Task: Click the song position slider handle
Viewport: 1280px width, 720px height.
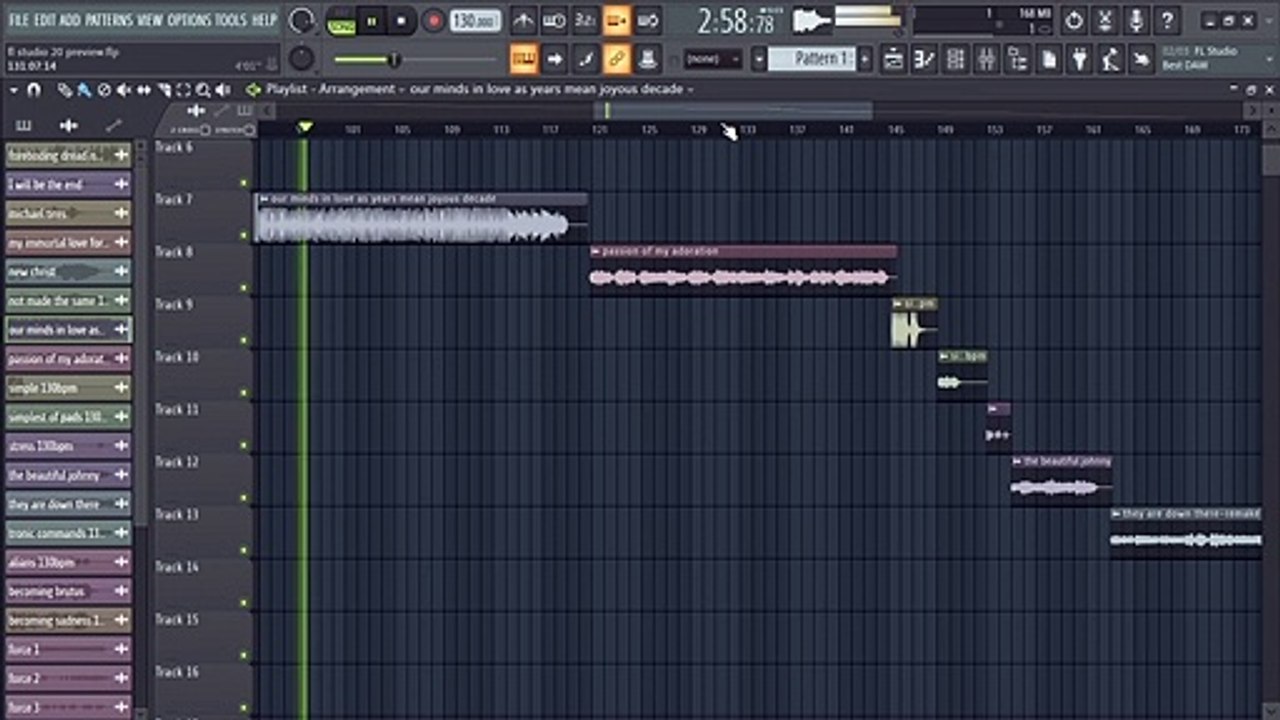Action: pyautogui.click(x=393, y=60)
